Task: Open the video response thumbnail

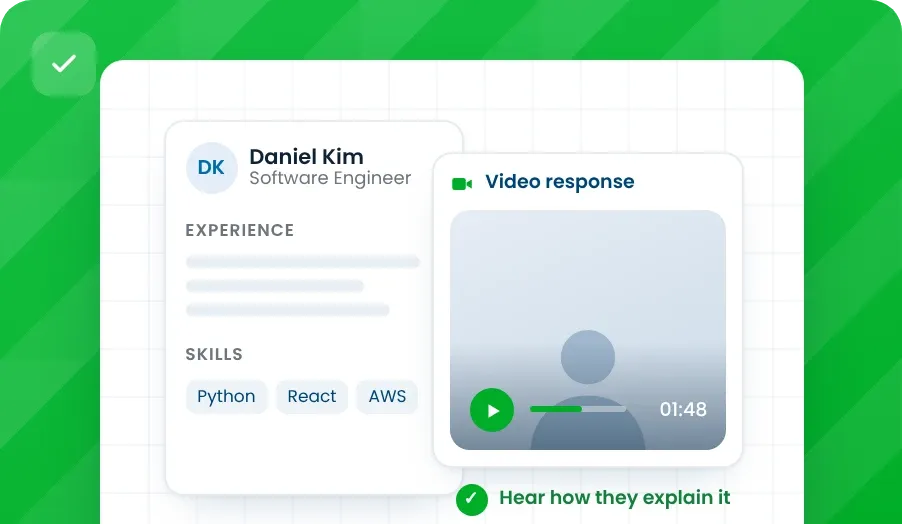Action: [x=587, y=330]
